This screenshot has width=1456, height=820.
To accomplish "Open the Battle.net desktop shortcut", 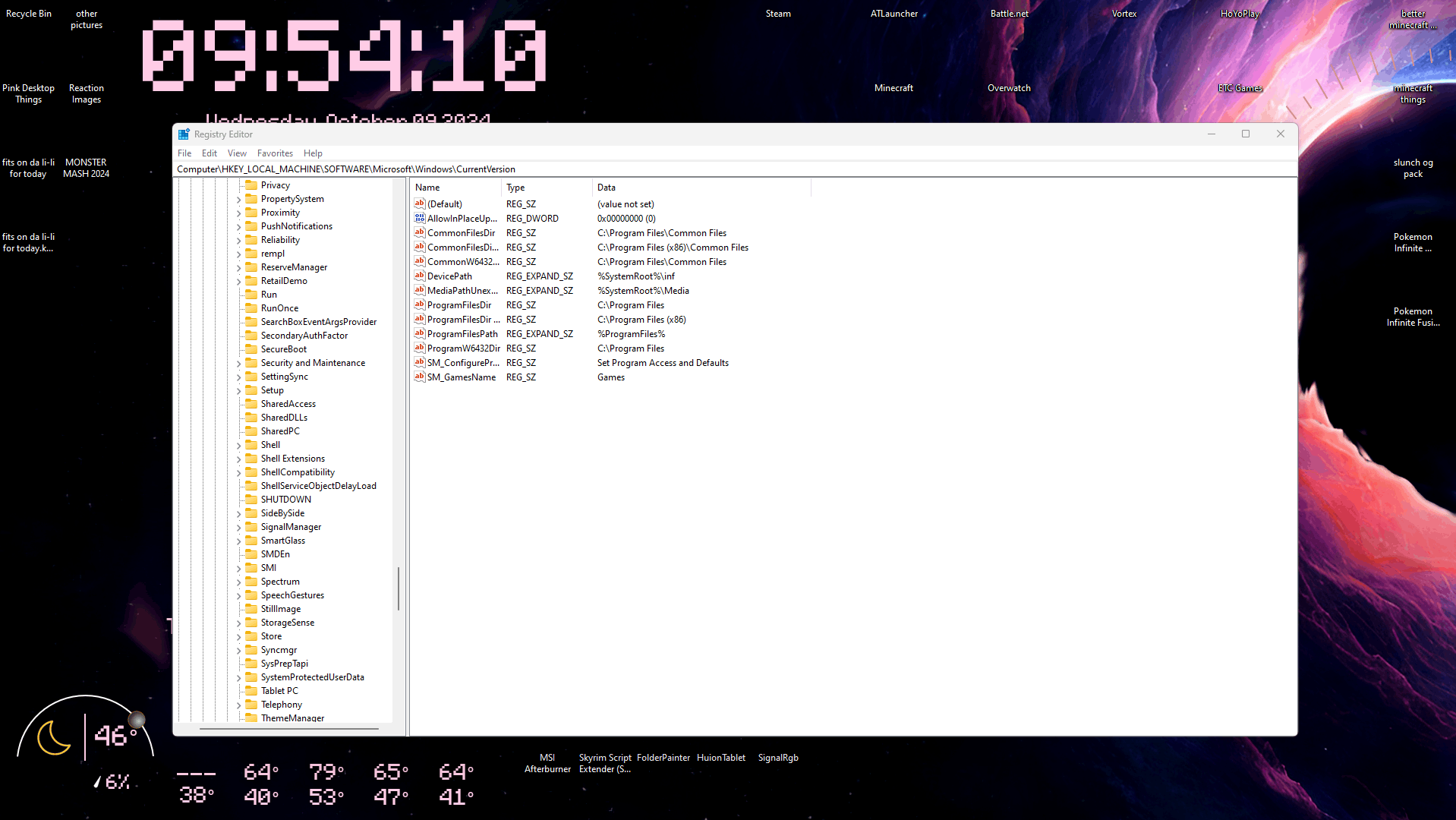I will [1010, 14].
